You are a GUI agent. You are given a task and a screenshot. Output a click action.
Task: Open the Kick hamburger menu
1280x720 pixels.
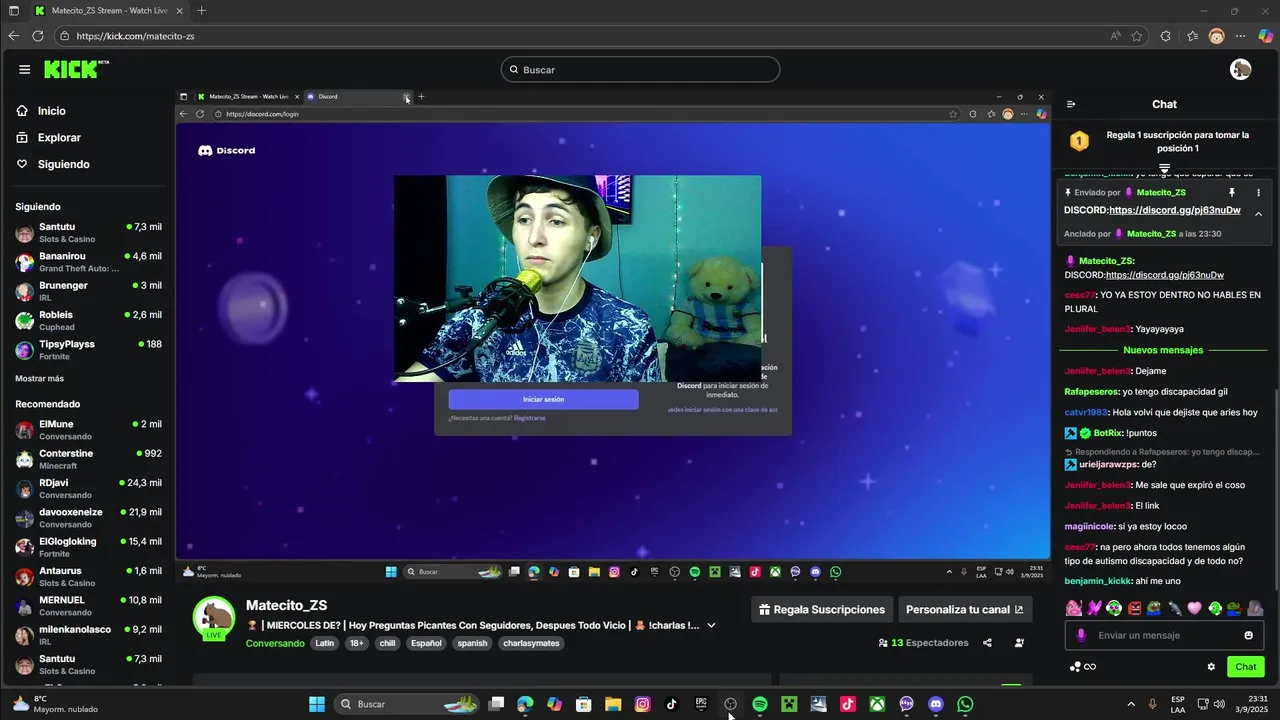point(24,69)
